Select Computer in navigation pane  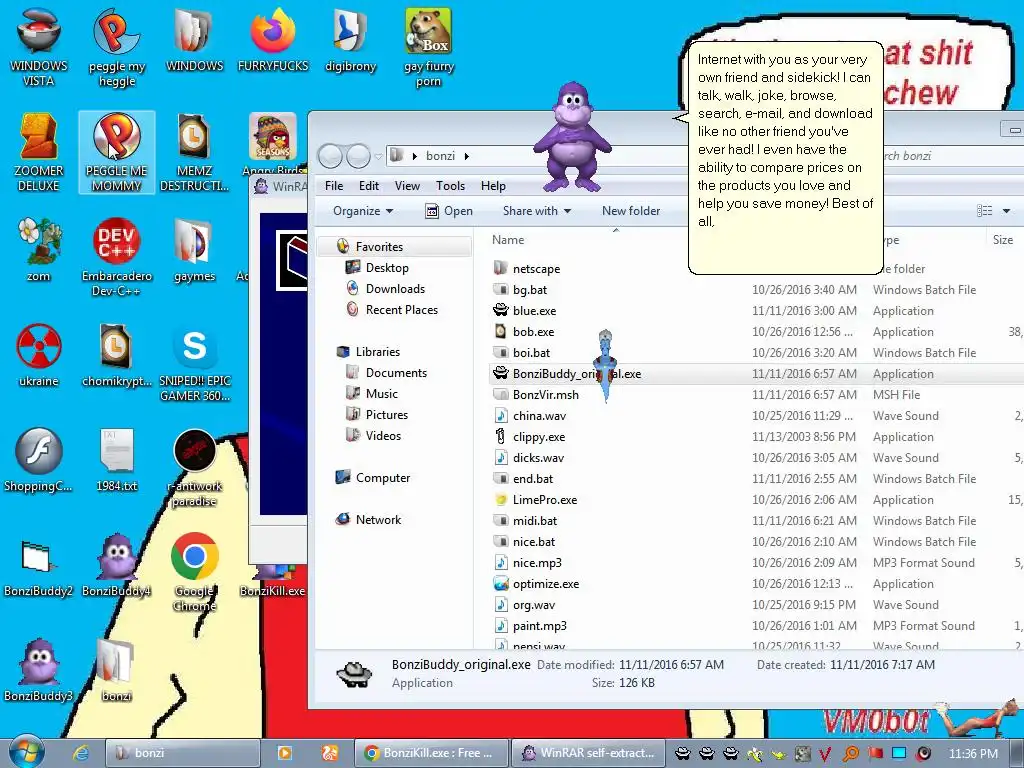coord(382,477)
